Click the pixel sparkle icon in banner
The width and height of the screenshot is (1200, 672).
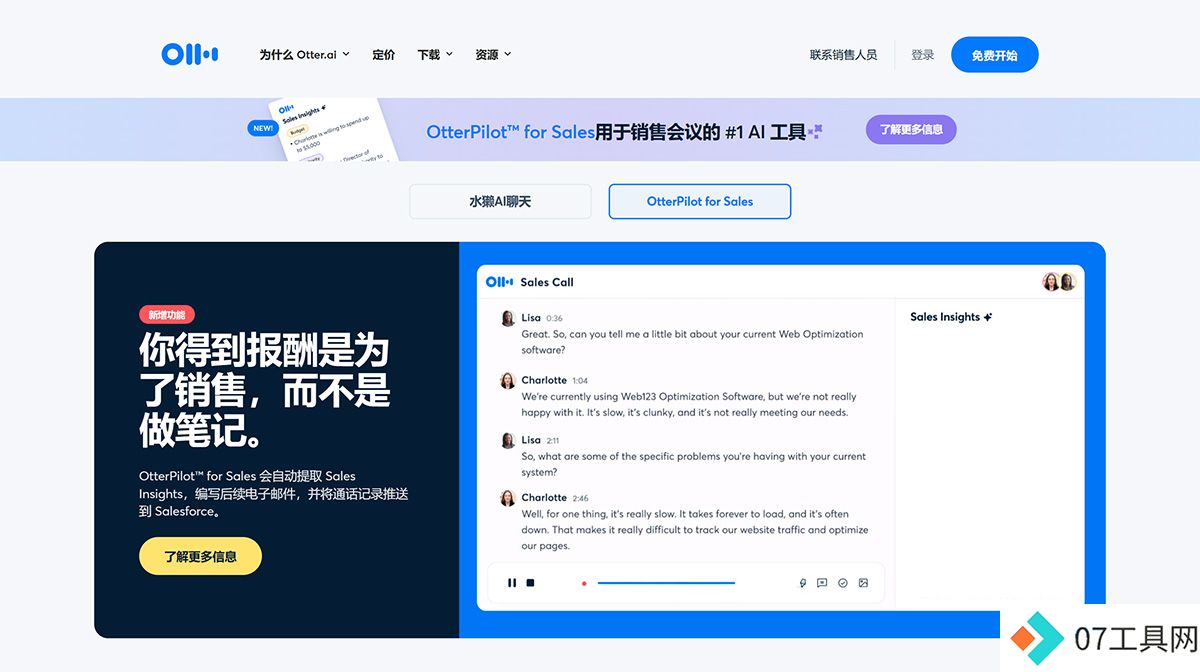coord(816,131)
